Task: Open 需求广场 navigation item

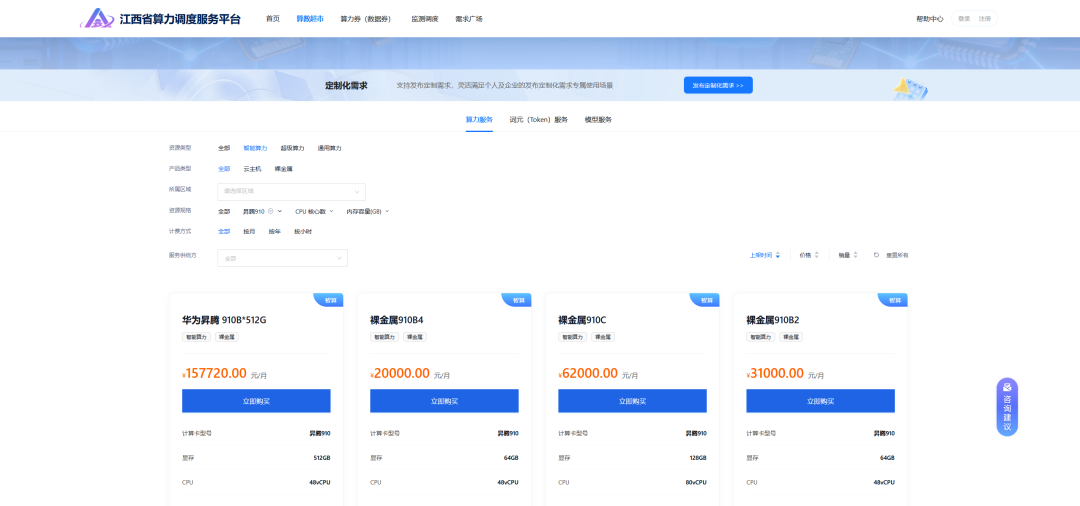Action: tap(468, 19)
